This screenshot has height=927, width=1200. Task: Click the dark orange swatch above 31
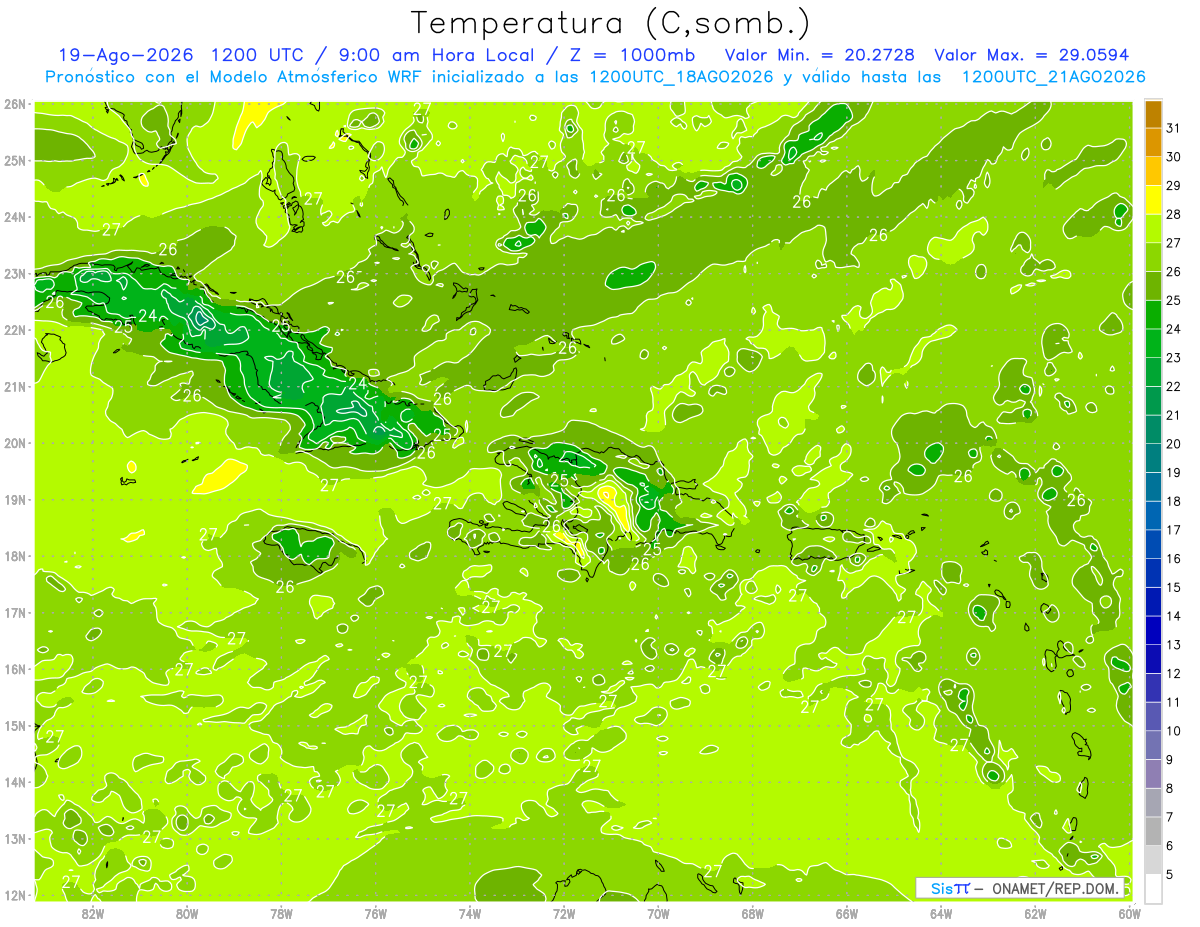point(1153,114)
